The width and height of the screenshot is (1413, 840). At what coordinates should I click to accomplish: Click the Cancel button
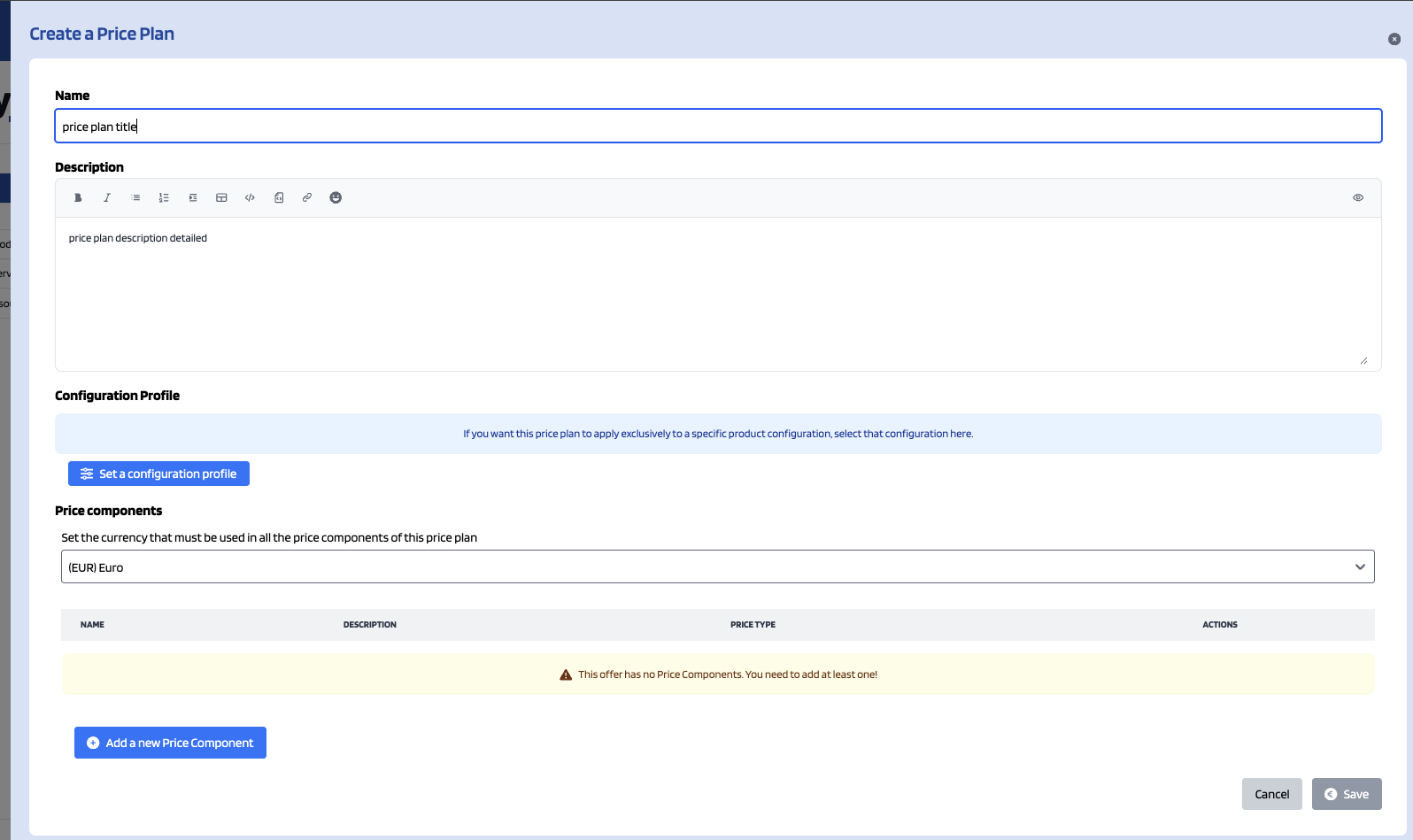coord(1272,794)
